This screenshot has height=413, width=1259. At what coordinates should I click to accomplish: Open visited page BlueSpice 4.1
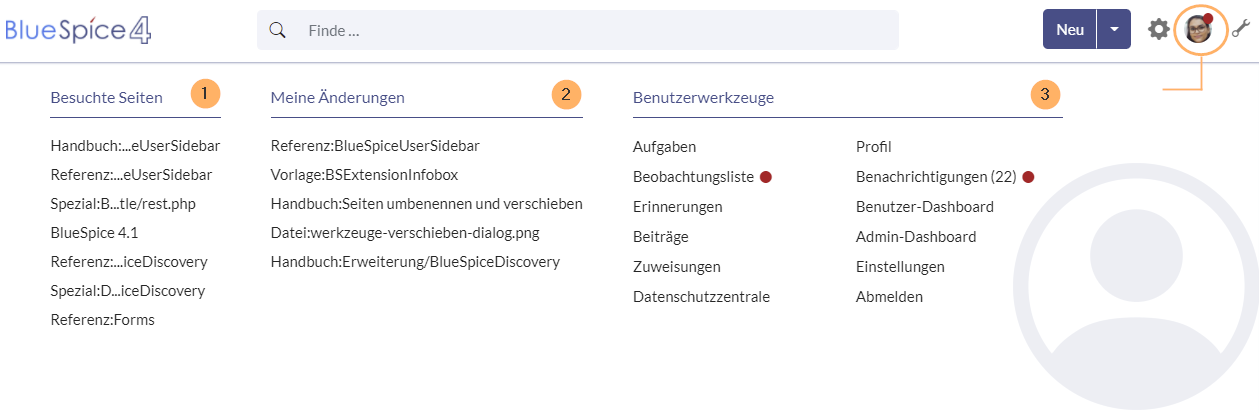click(94, 233)
